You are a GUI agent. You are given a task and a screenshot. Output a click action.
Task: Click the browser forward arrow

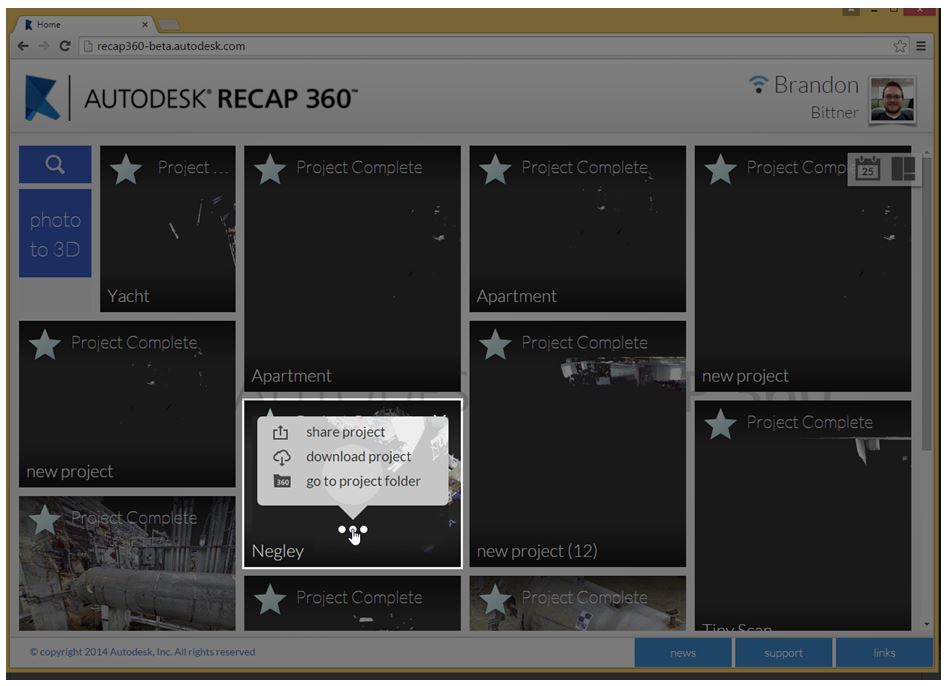point(43,46)
